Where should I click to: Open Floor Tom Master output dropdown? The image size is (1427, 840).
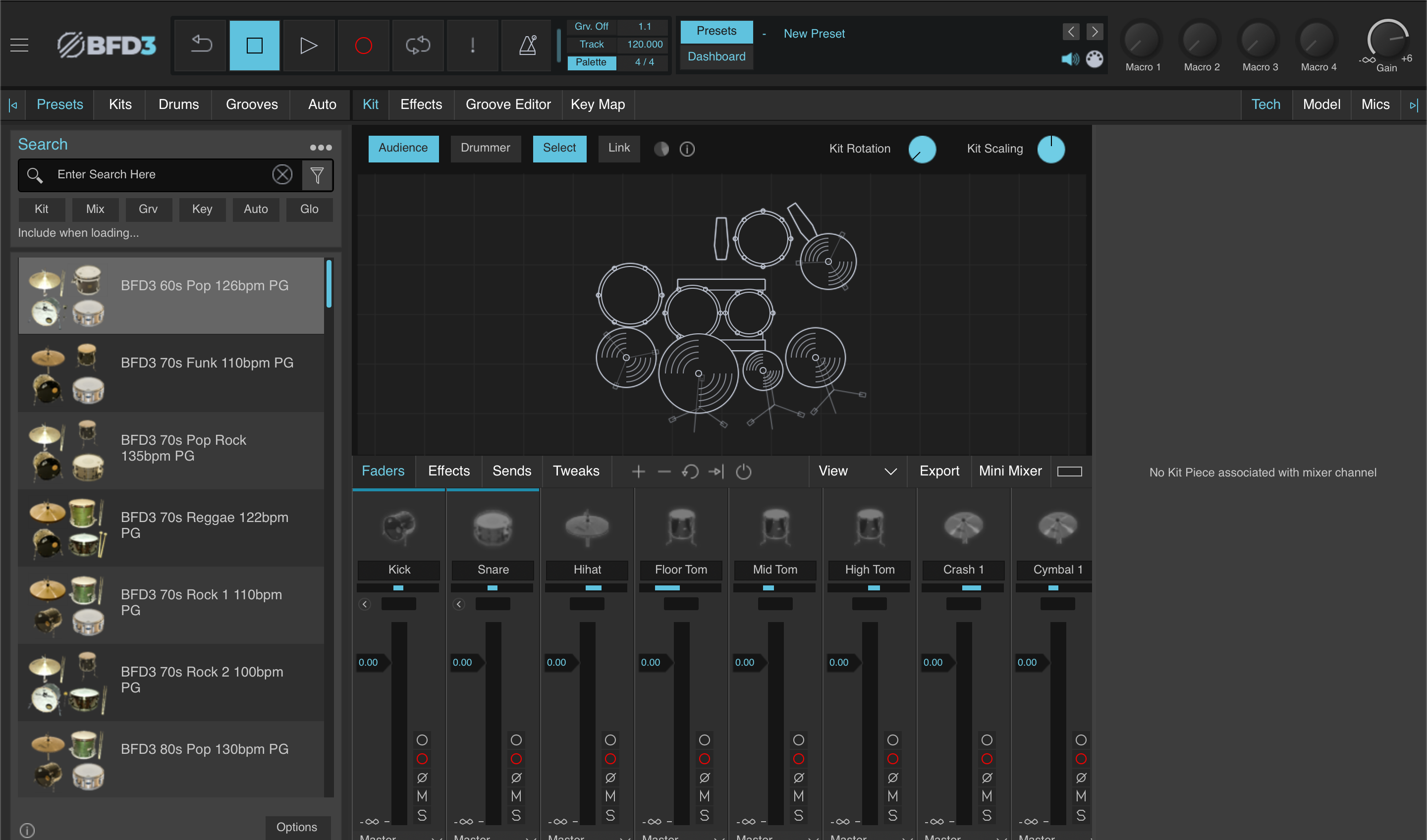pos(682,837)
